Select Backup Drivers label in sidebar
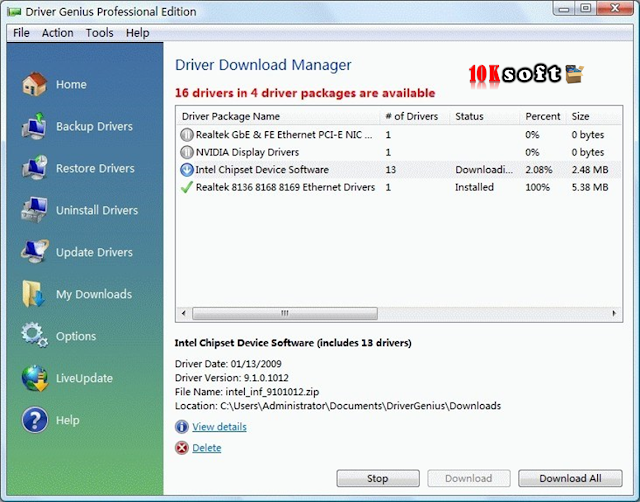640x502 pixels. [94, 127]
